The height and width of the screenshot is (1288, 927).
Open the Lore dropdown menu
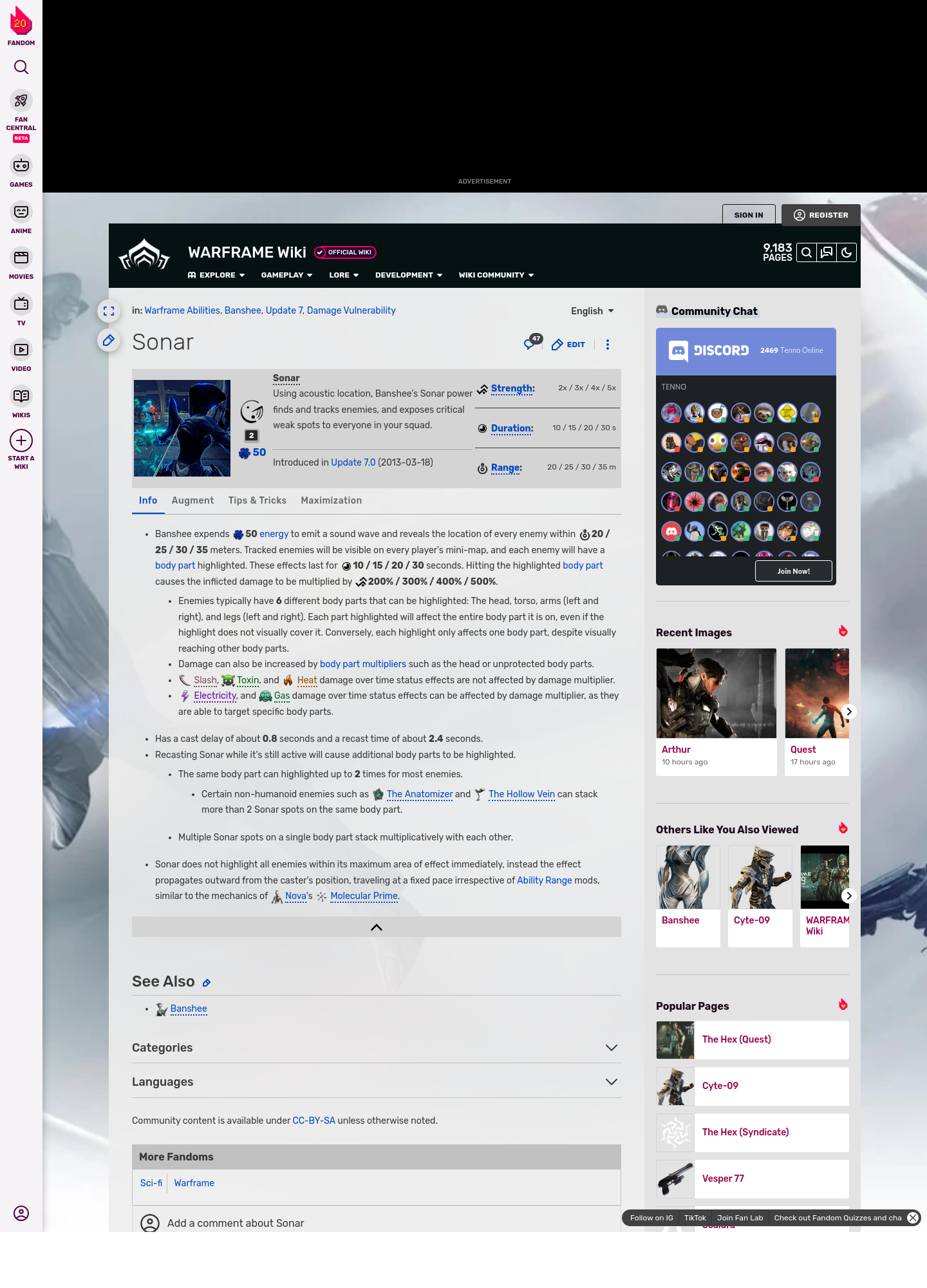coord(344,275)
